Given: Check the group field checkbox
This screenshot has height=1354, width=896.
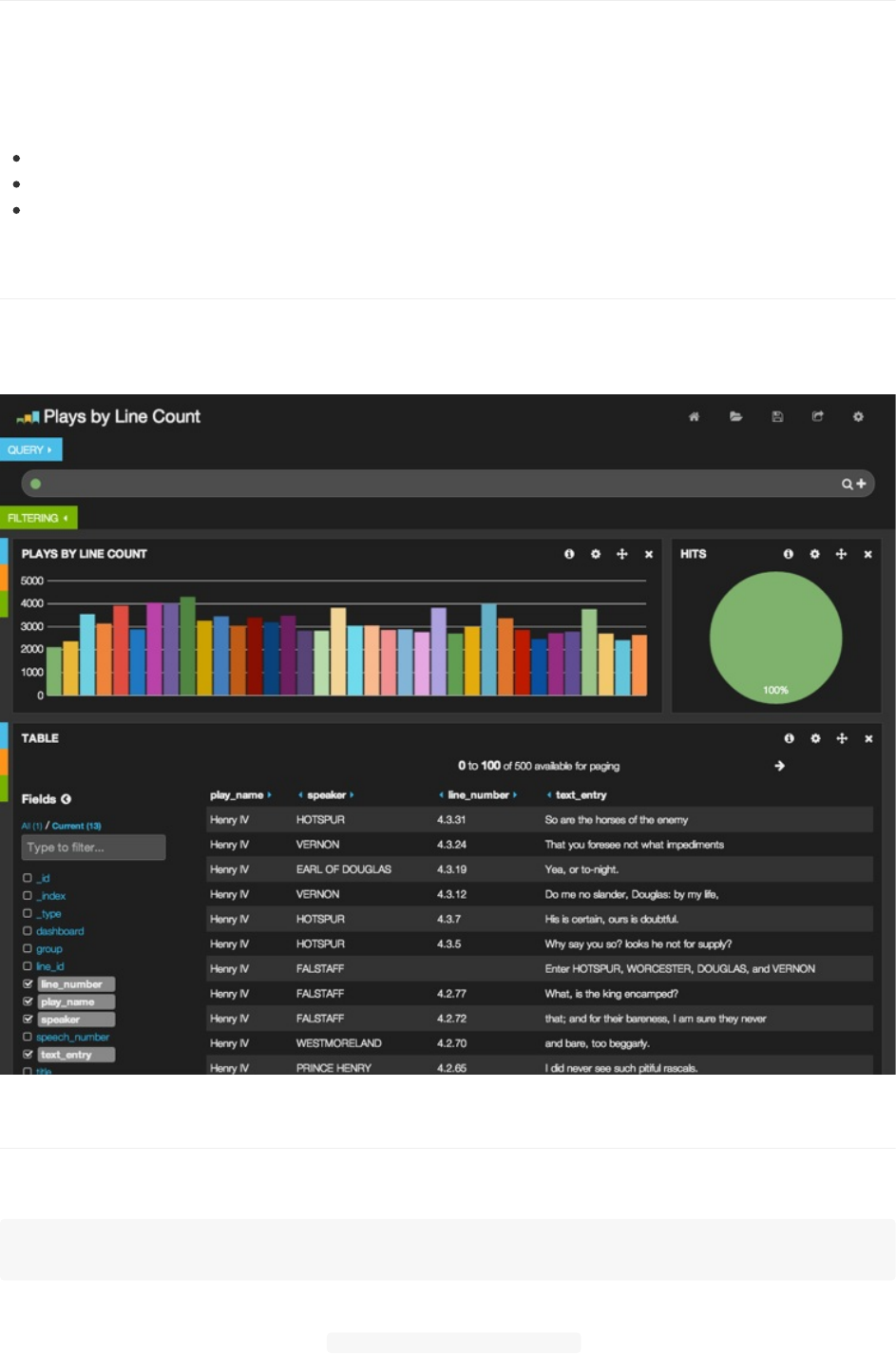Looking at the screenshot, I should click(x=28, y=948).
